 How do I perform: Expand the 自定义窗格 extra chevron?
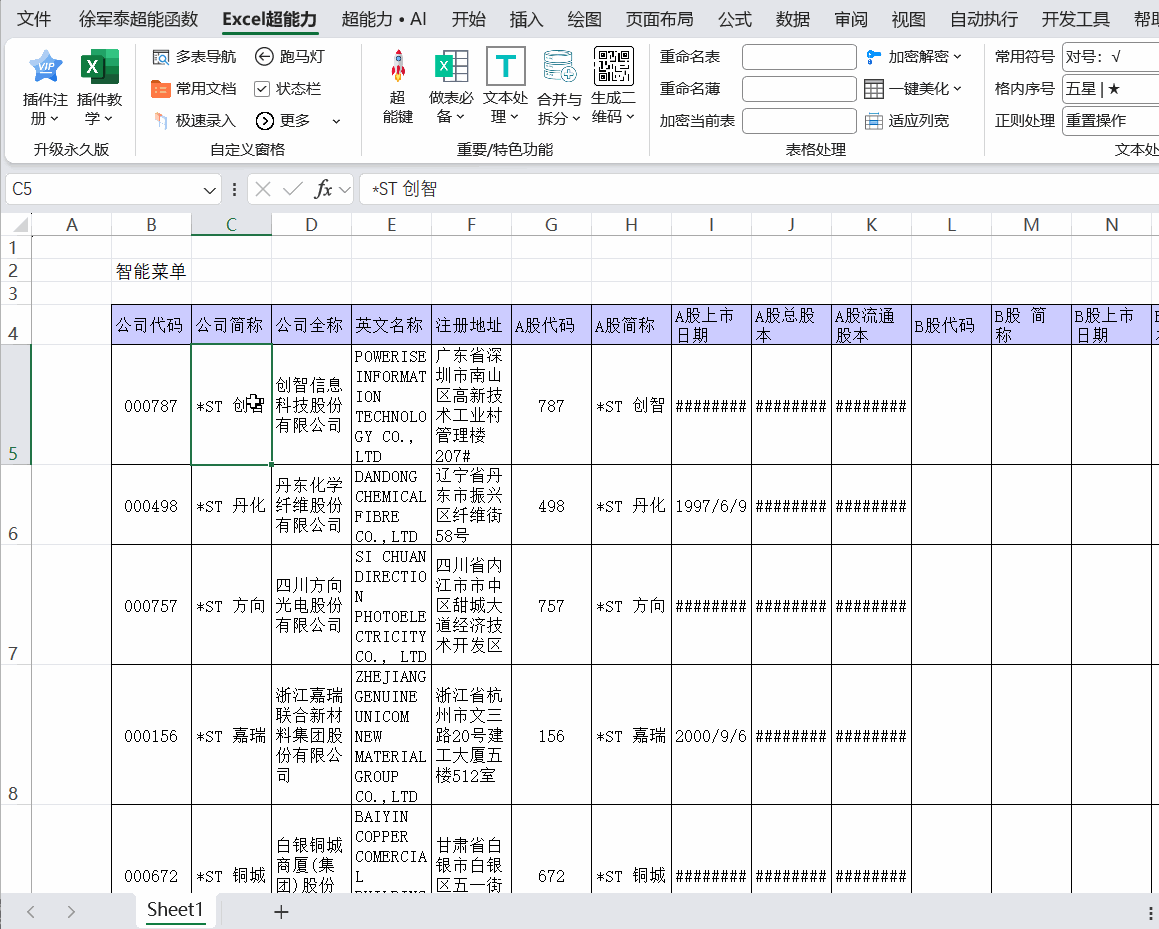(x=336, y=121)
